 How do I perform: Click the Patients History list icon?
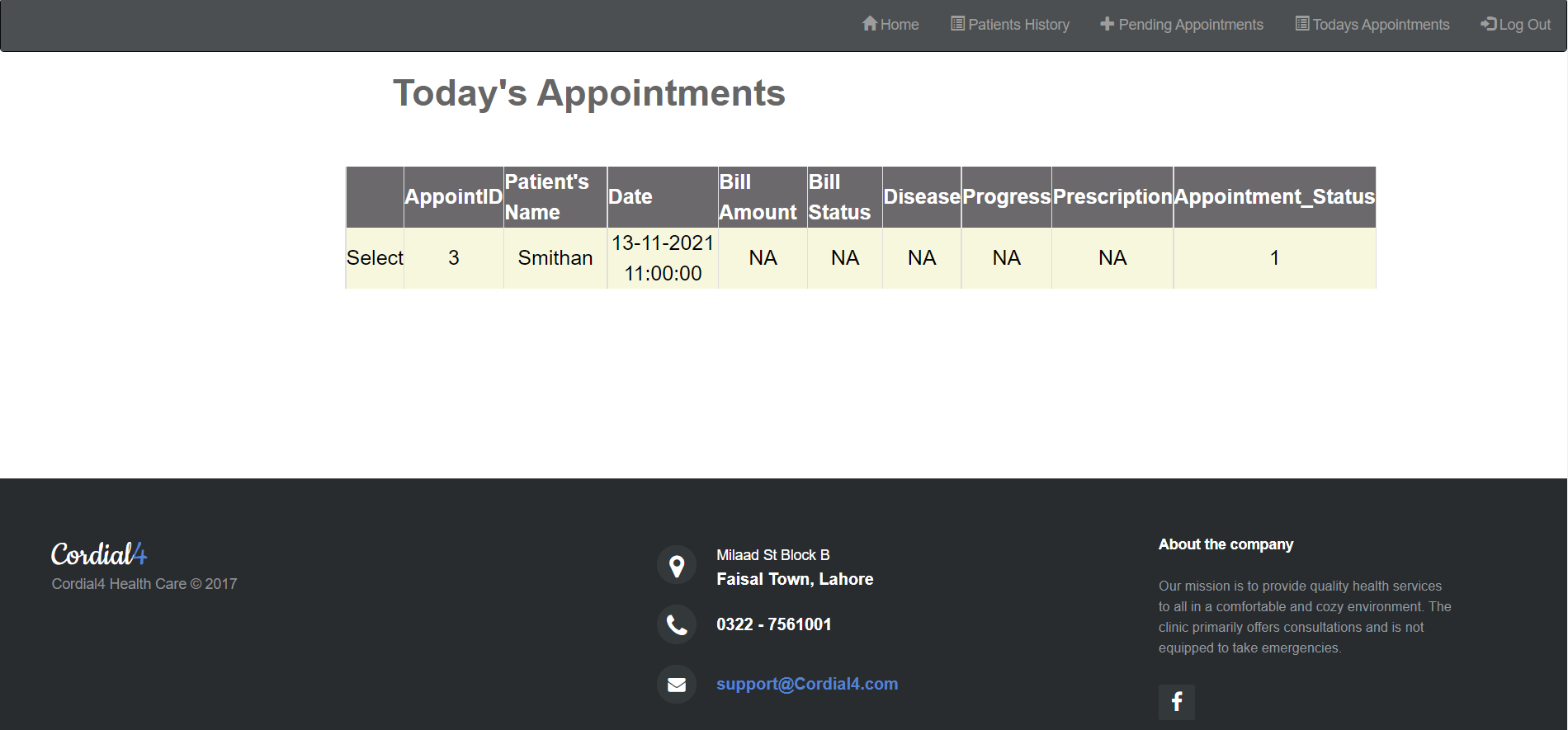[957, 24]
